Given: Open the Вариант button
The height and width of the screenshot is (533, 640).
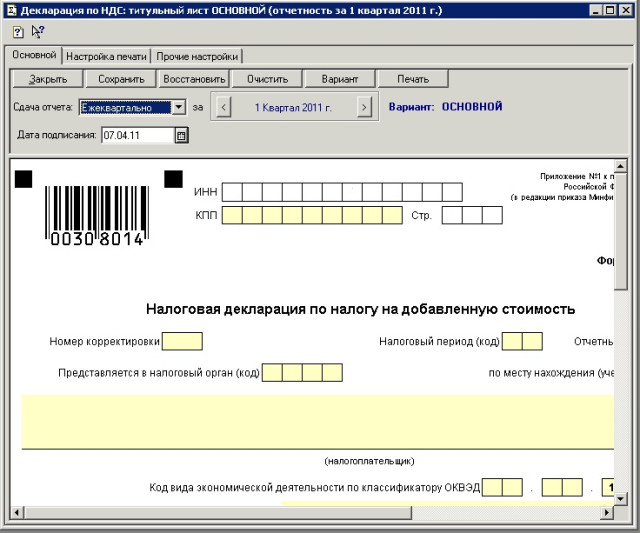Looking at the screenshot, I should pyautogui.click(x=339, y=79).
